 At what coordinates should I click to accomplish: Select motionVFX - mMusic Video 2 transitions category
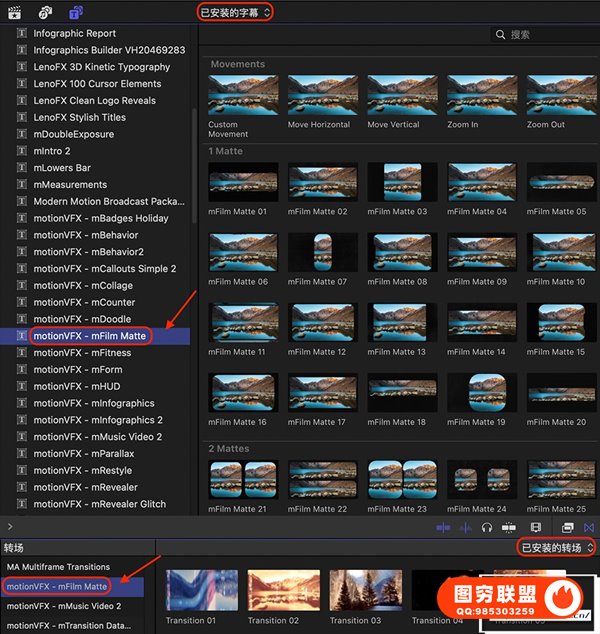point(64,606)
